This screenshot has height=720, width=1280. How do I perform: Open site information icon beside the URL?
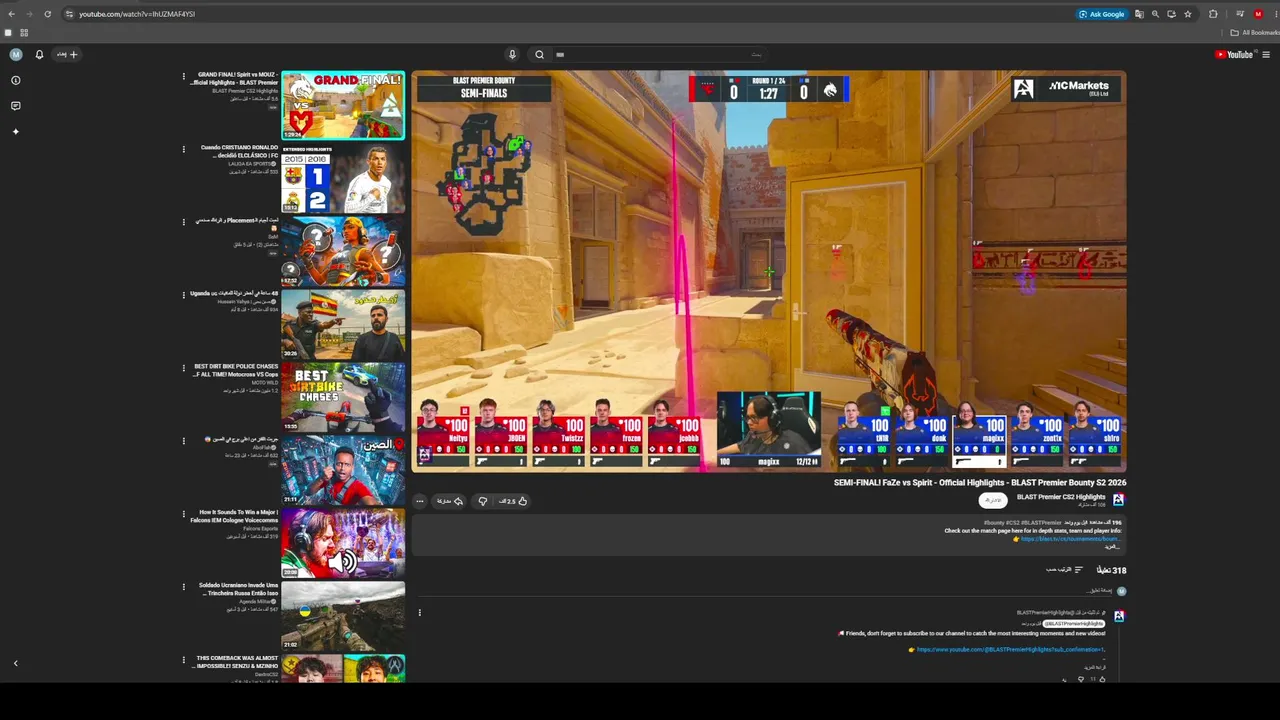point(69,14)
